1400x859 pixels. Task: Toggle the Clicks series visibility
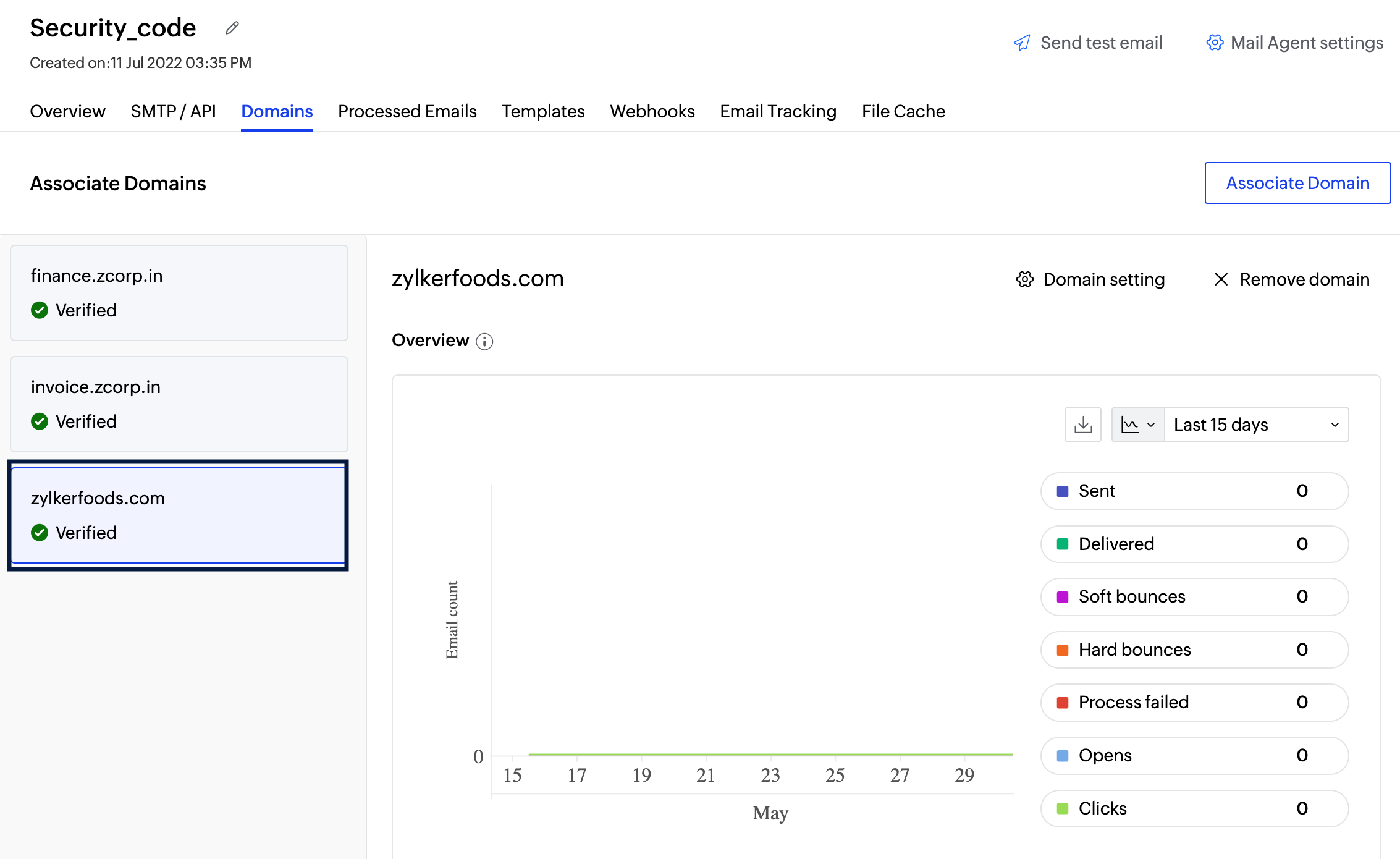1194,808
